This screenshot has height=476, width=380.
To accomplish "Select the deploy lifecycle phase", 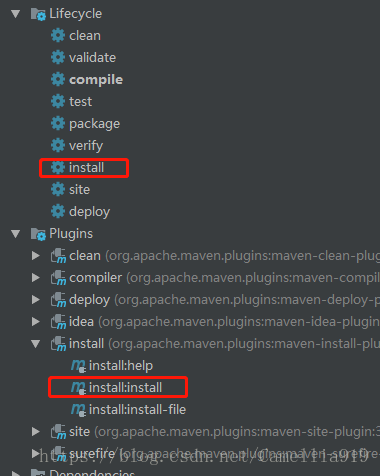I will tap(89, 212).
